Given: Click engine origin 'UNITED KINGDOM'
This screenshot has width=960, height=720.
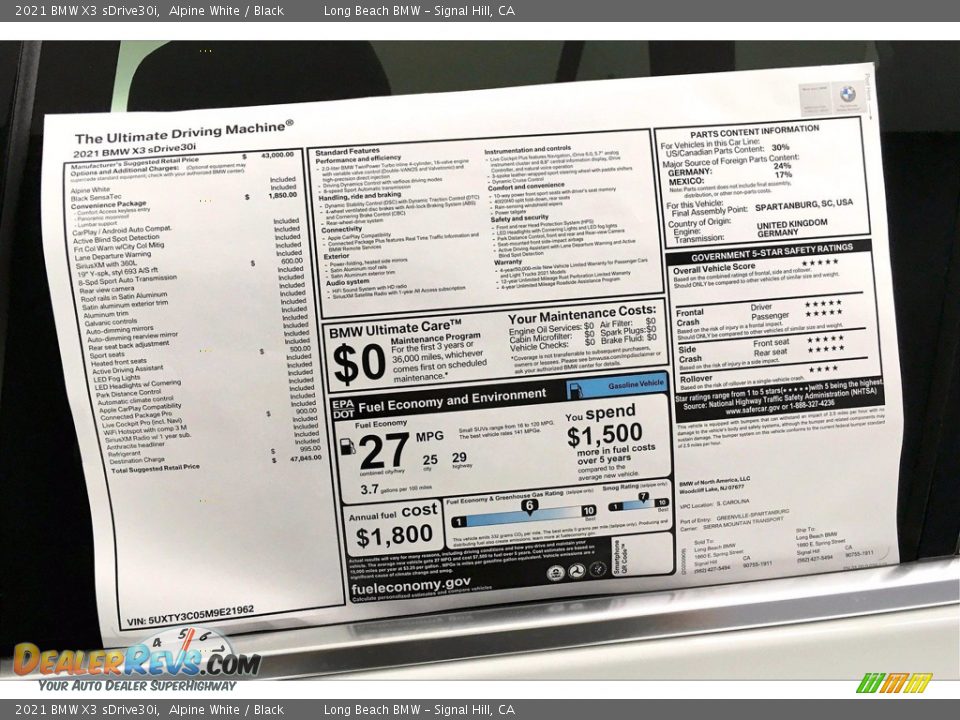Looking at the screenshot, I should 792,224.
